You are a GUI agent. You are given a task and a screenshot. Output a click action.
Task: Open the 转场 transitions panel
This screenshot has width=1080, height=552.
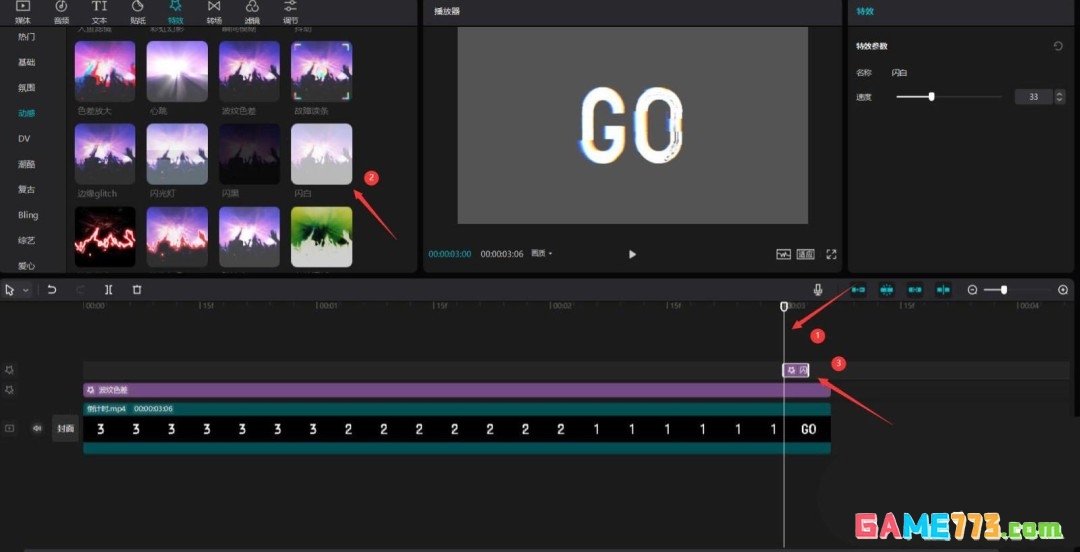point(214,10)
